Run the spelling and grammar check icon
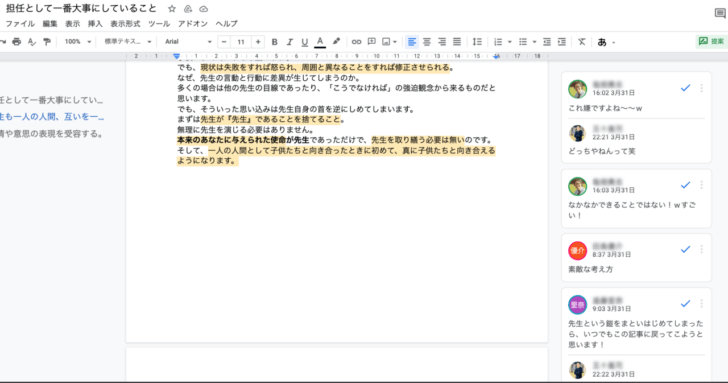Image resolution: width=728 pixels, height=383 pixels. (32, 42)
